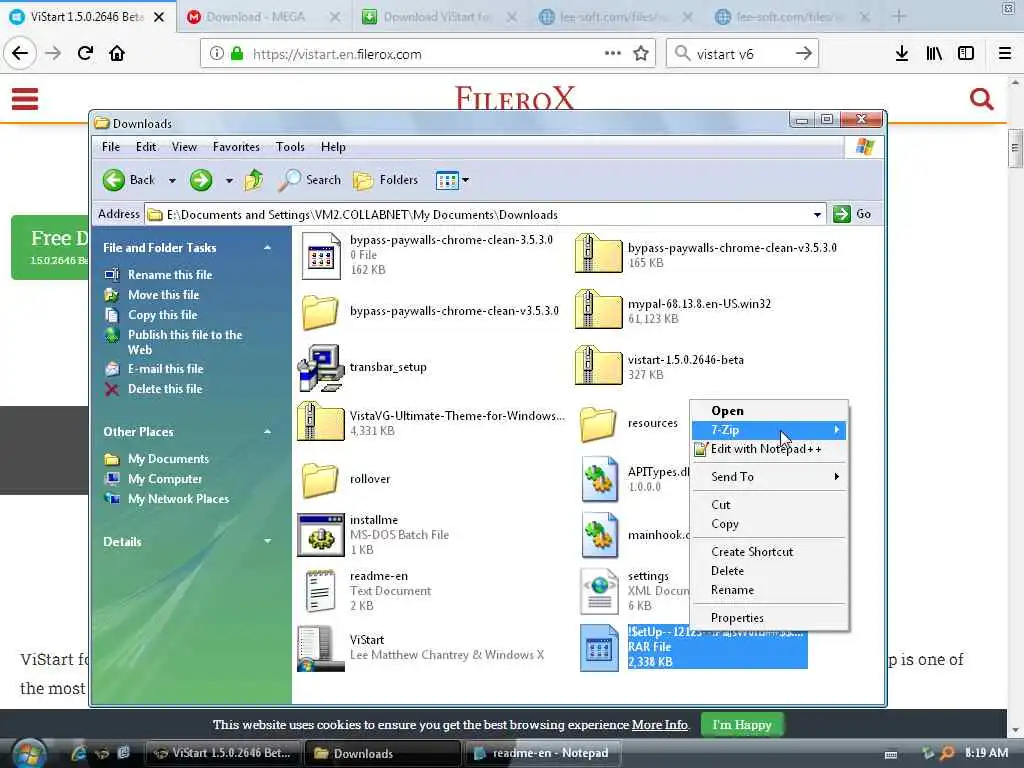
Task: Accept cookies with I'm Happy button
Action: click(742, 725)
